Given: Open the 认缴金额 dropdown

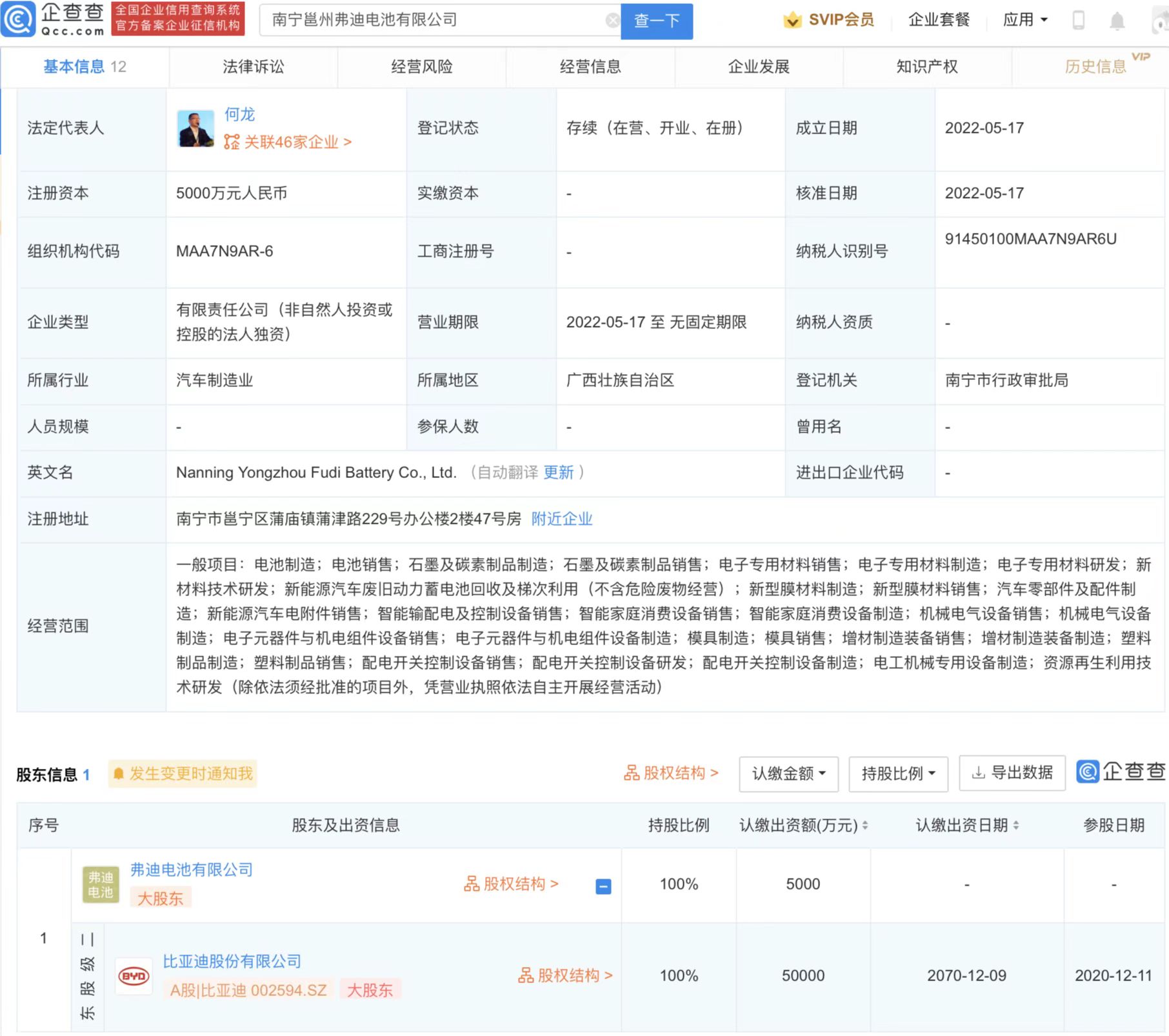Looking at the screenshot, I should point(788,773).
